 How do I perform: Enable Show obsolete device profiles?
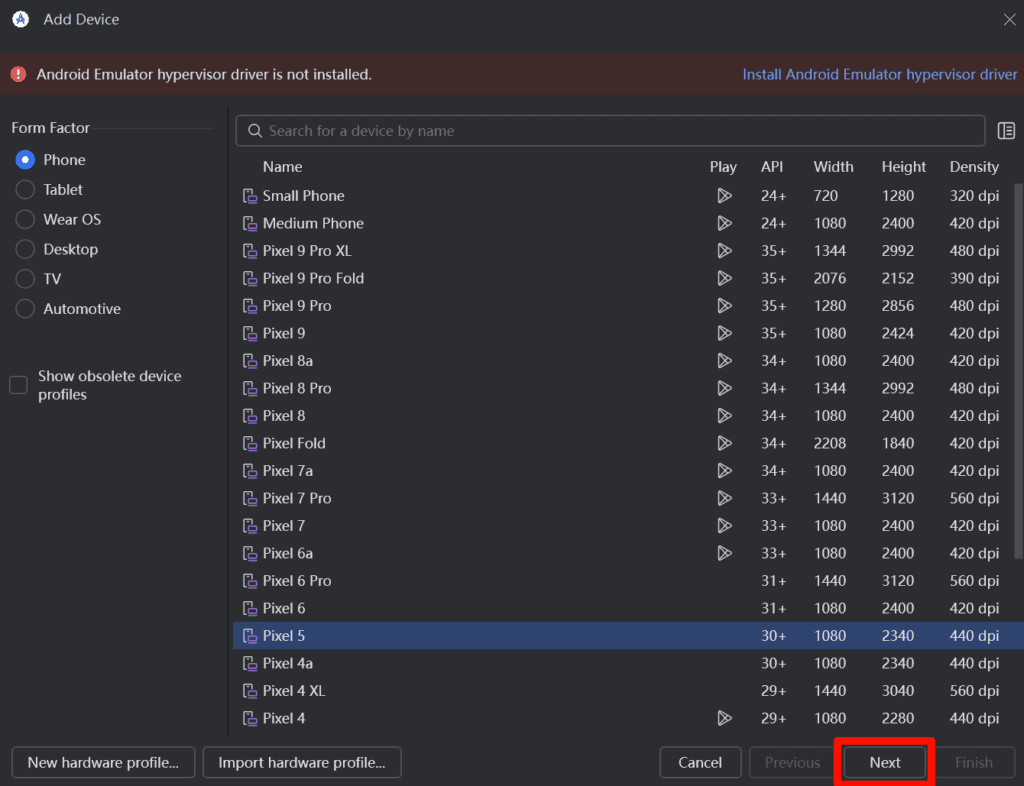pos(19,385)
